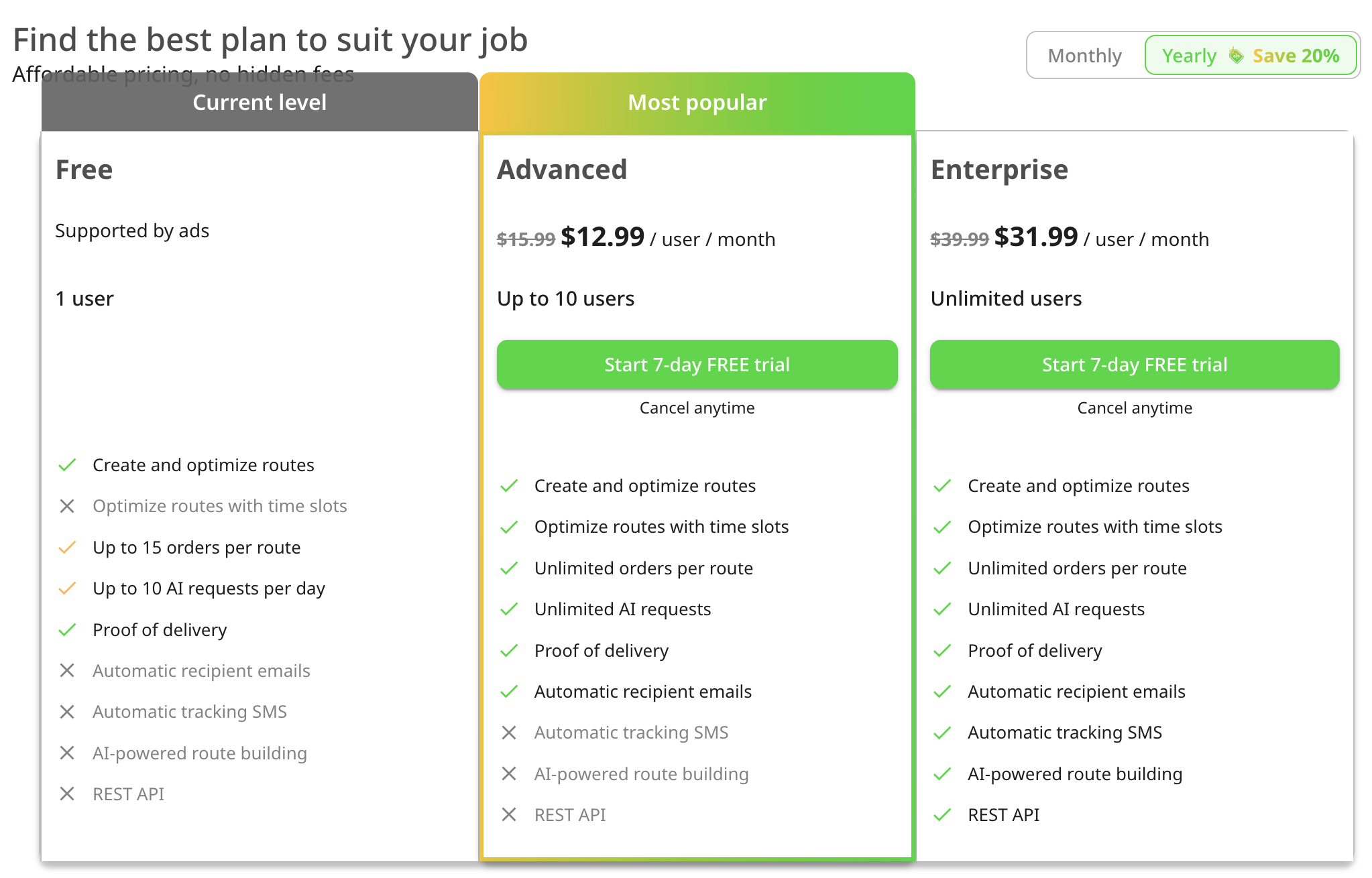Click the check beside Free plan Proof of delivery

point(67,630)
